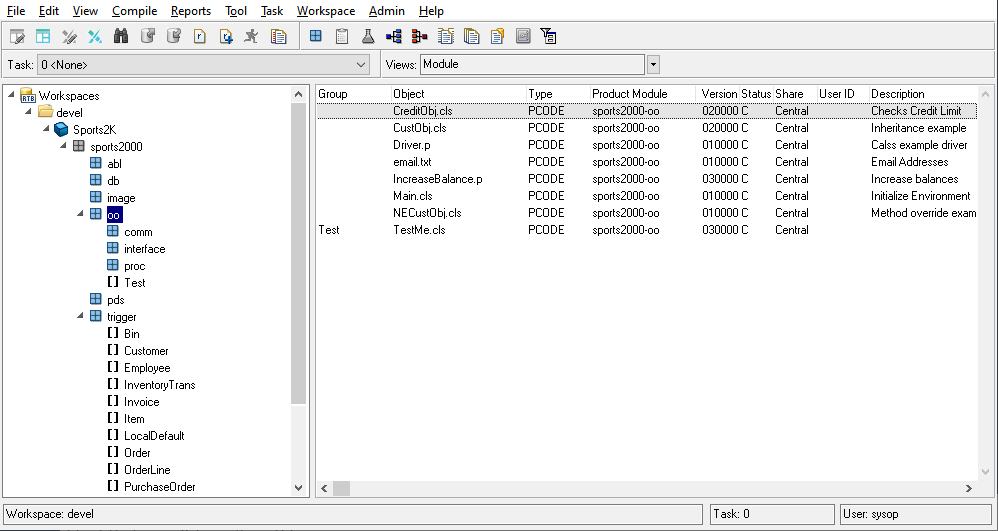Select the IncreaseBalance.p object
The height and width of the screenshot is (531, 998).
tap(437, 179)
